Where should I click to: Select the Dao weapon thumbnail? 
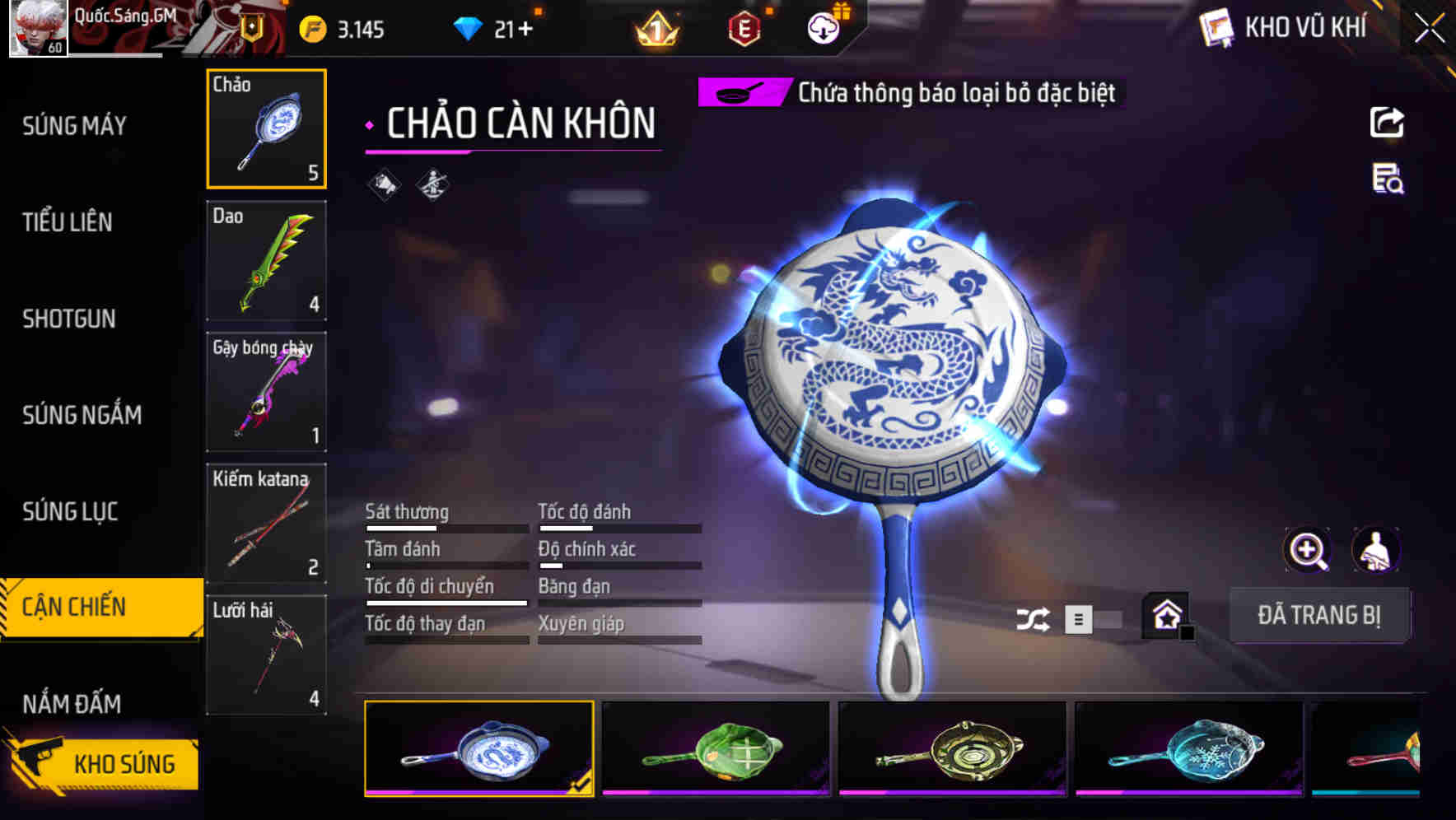(266, 260)
